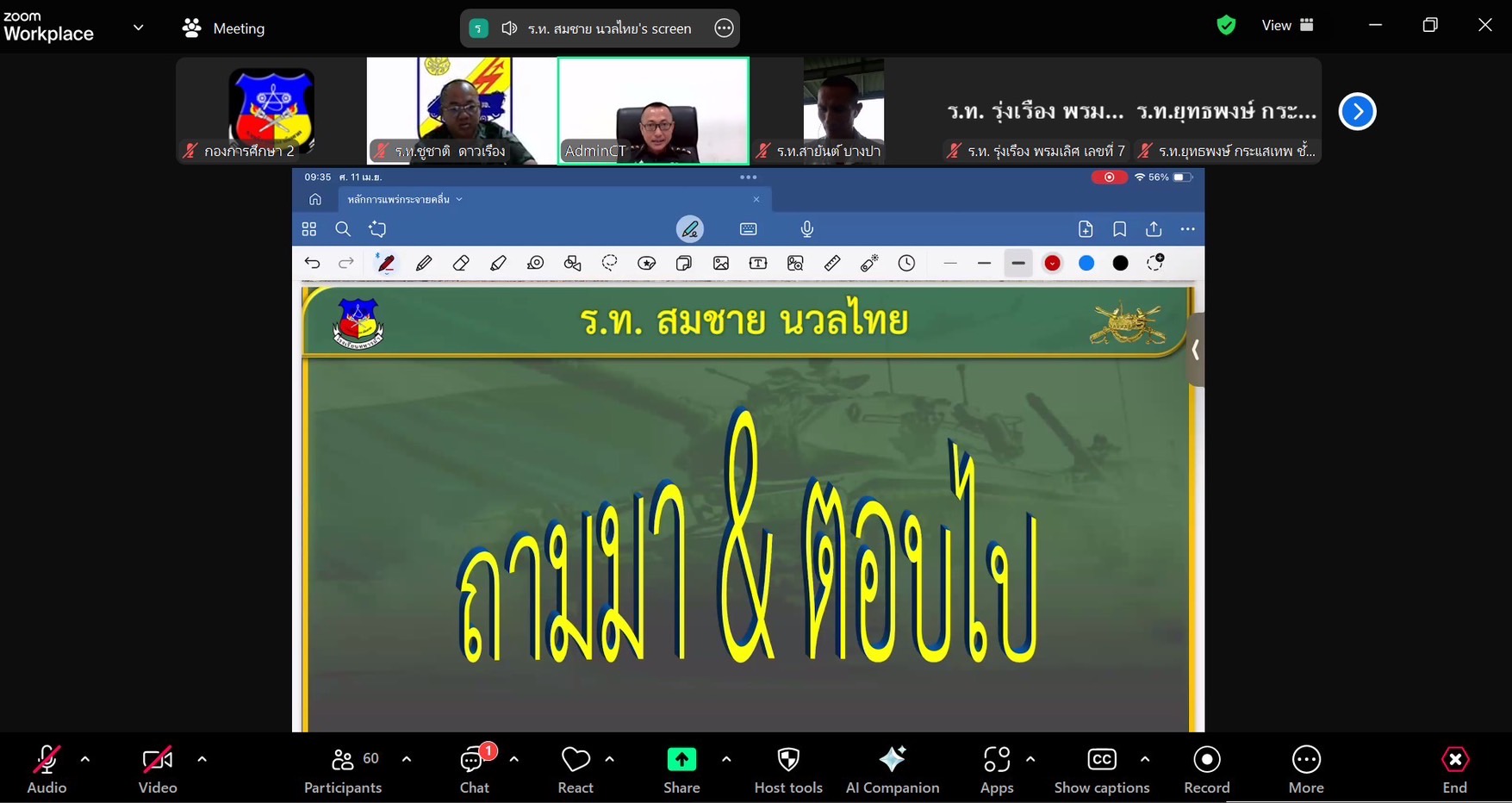Open Host tools shield menu
This screenshot has height=803, width=1512.
coord(787,769)
